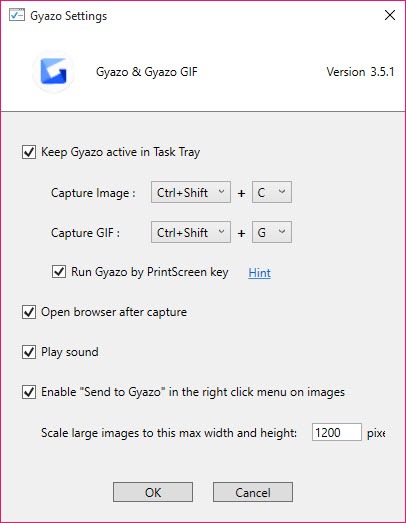Click the Cancel button
Image resolution: width=406 pixels, height=523 pixels.
tap(253, 492)
